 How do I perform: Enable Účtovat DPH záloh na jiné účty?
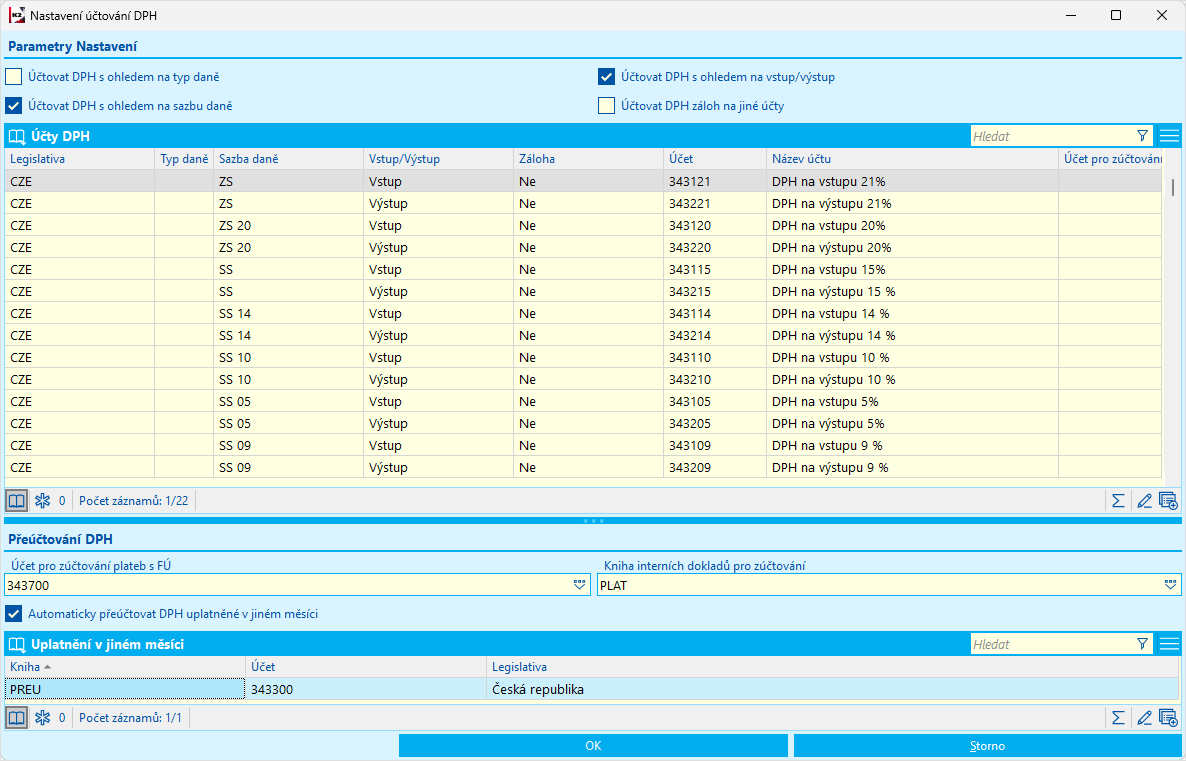[606, 106]
